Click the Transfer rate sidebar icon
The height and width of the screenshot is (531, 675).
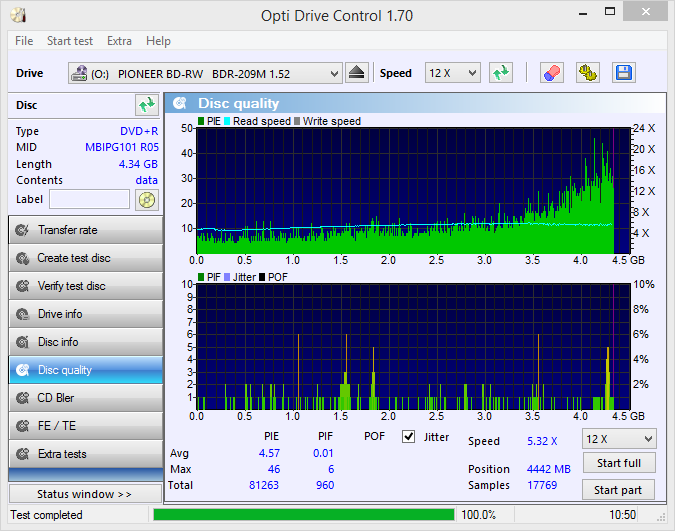(22, 230)
